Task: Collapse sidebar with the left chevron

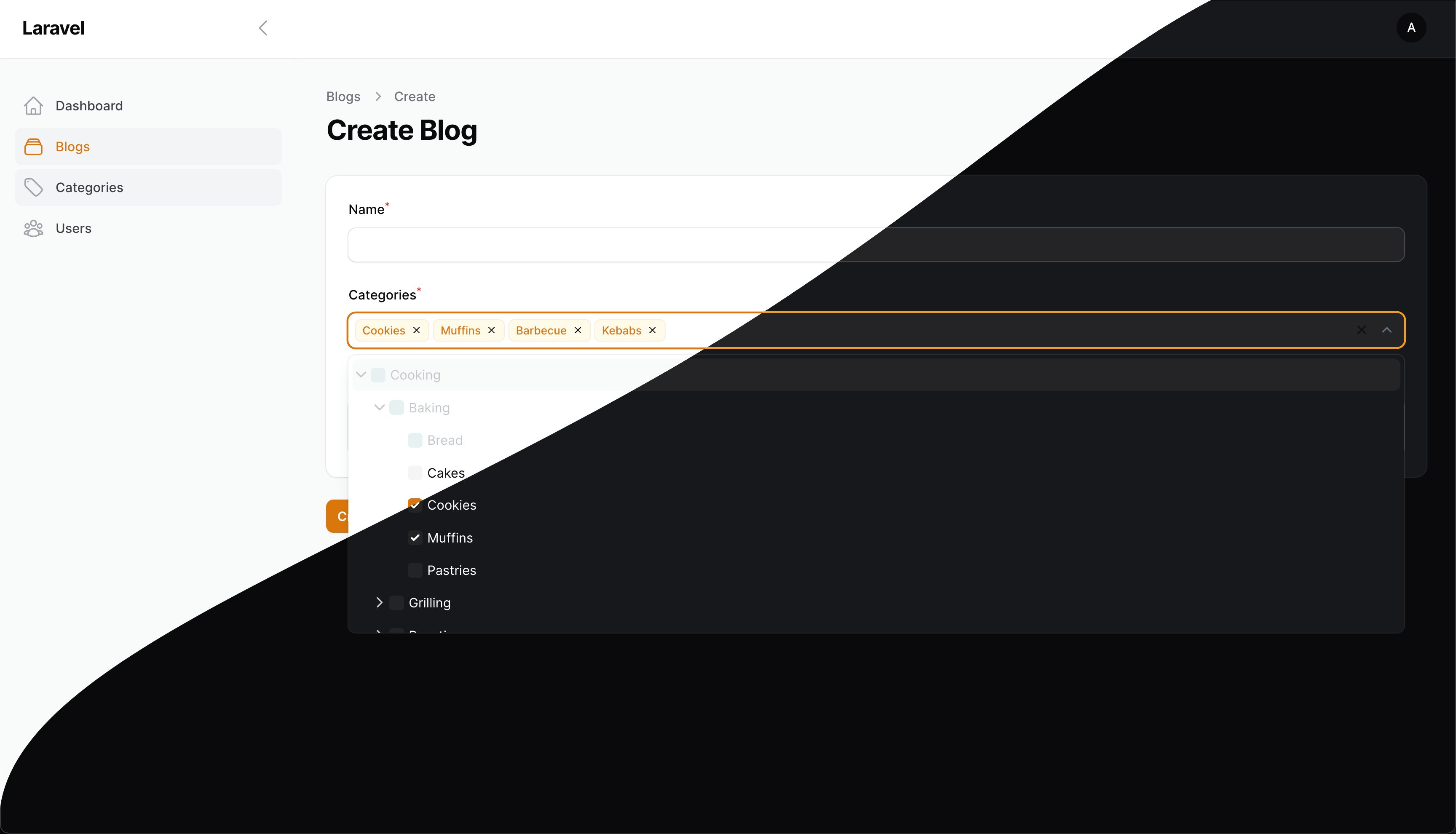Action: pos(263,28)
